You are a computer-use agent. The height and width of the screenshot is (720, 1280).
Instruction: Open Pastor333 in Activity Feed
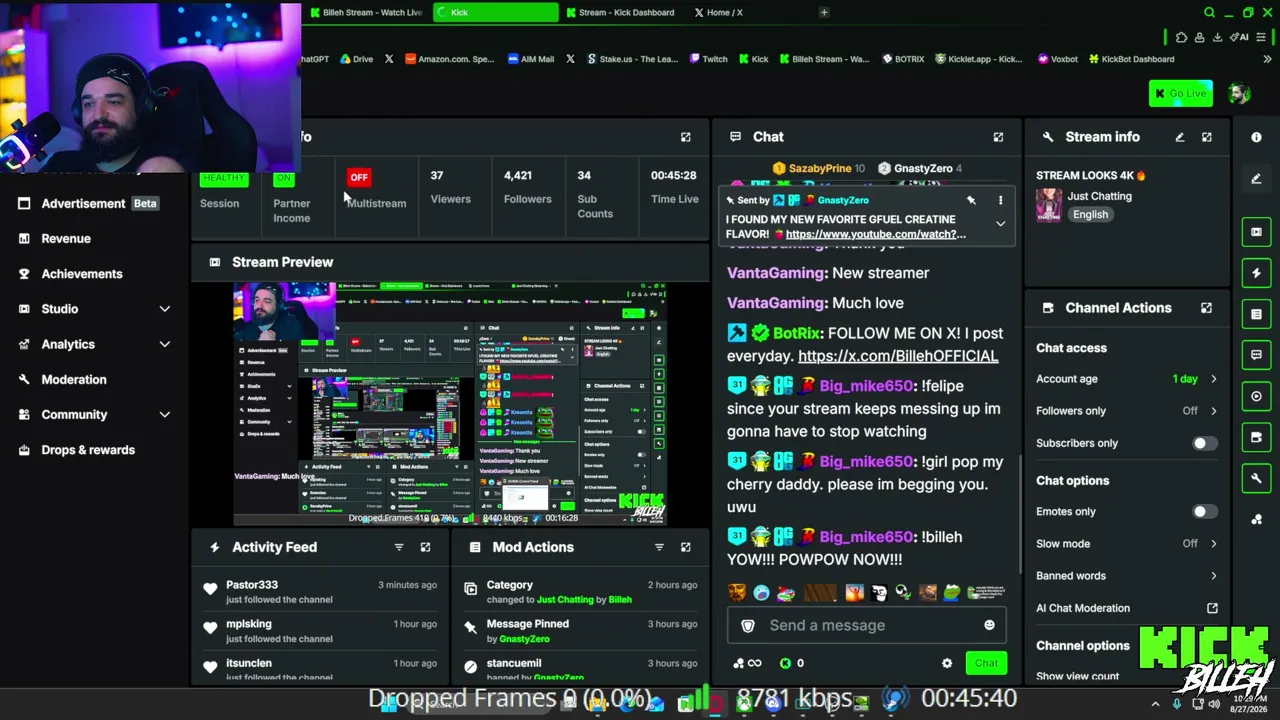click(252, 585)
